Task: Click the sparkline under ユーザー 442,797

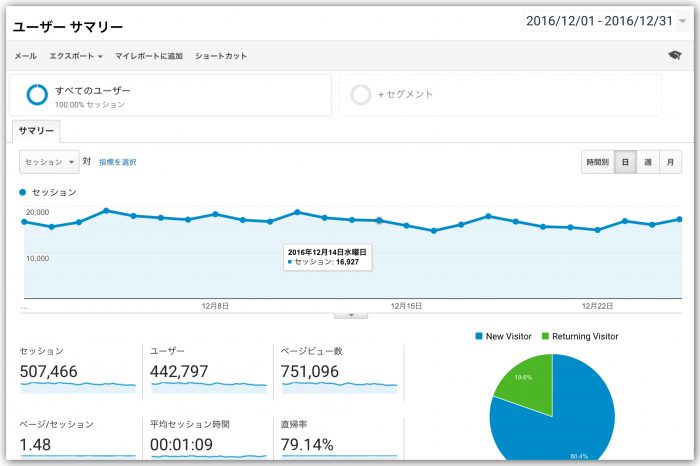Action: (207, 386)
